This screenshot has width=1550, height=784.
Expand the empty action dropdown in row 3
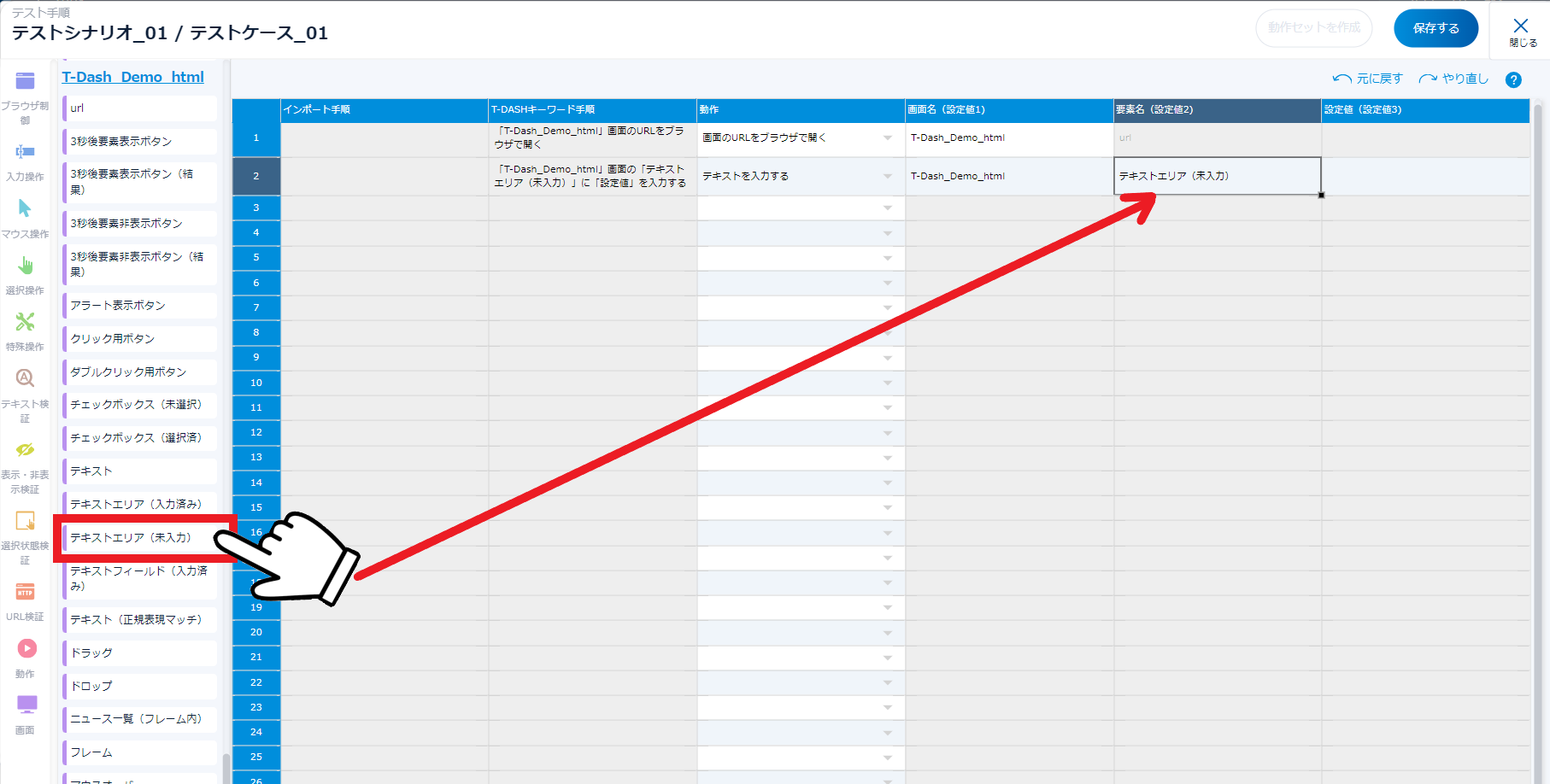[887, 208]
